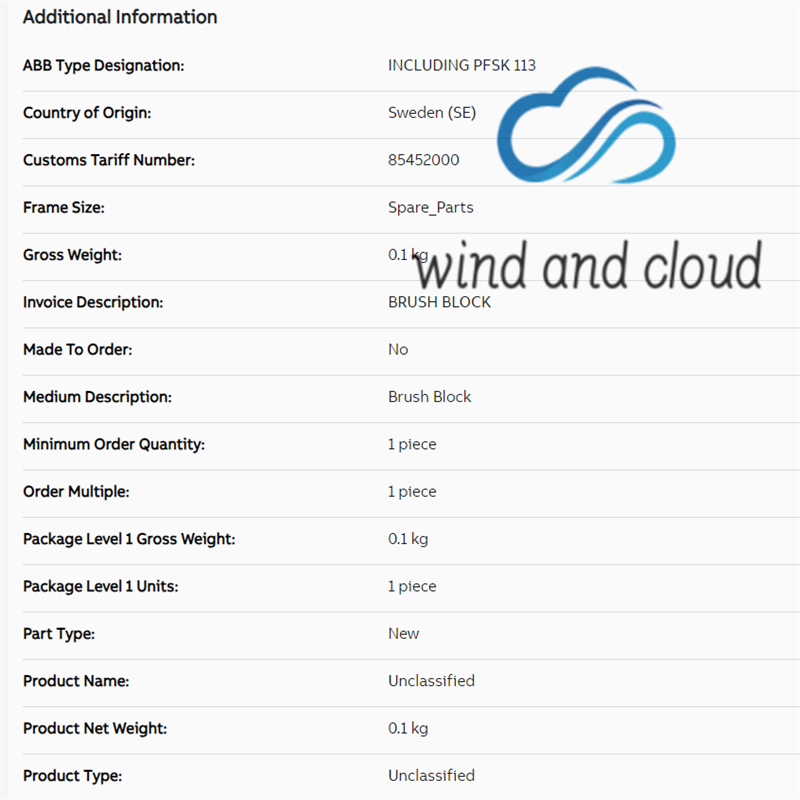Click the Invoice Description label

93,302
